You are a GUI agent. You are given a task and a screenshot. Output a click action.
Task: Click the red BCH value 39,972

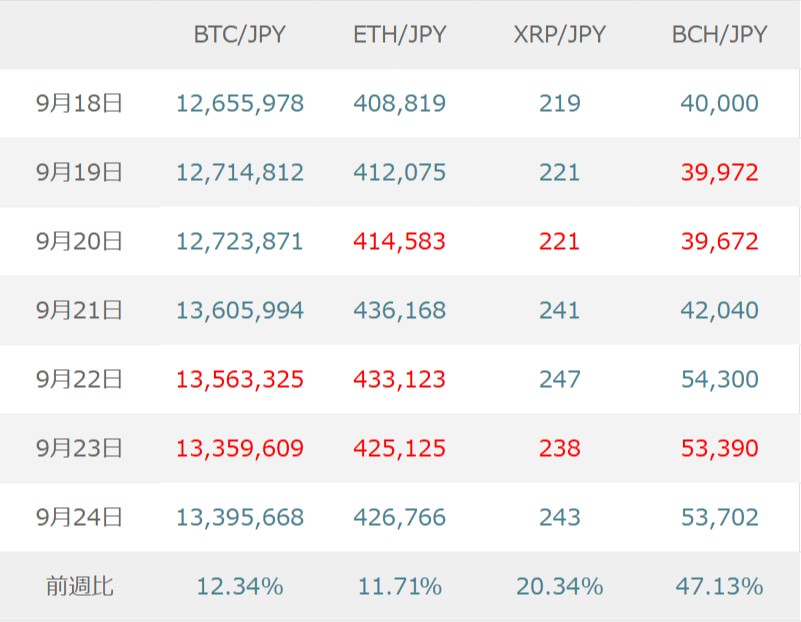pos(719,172)
